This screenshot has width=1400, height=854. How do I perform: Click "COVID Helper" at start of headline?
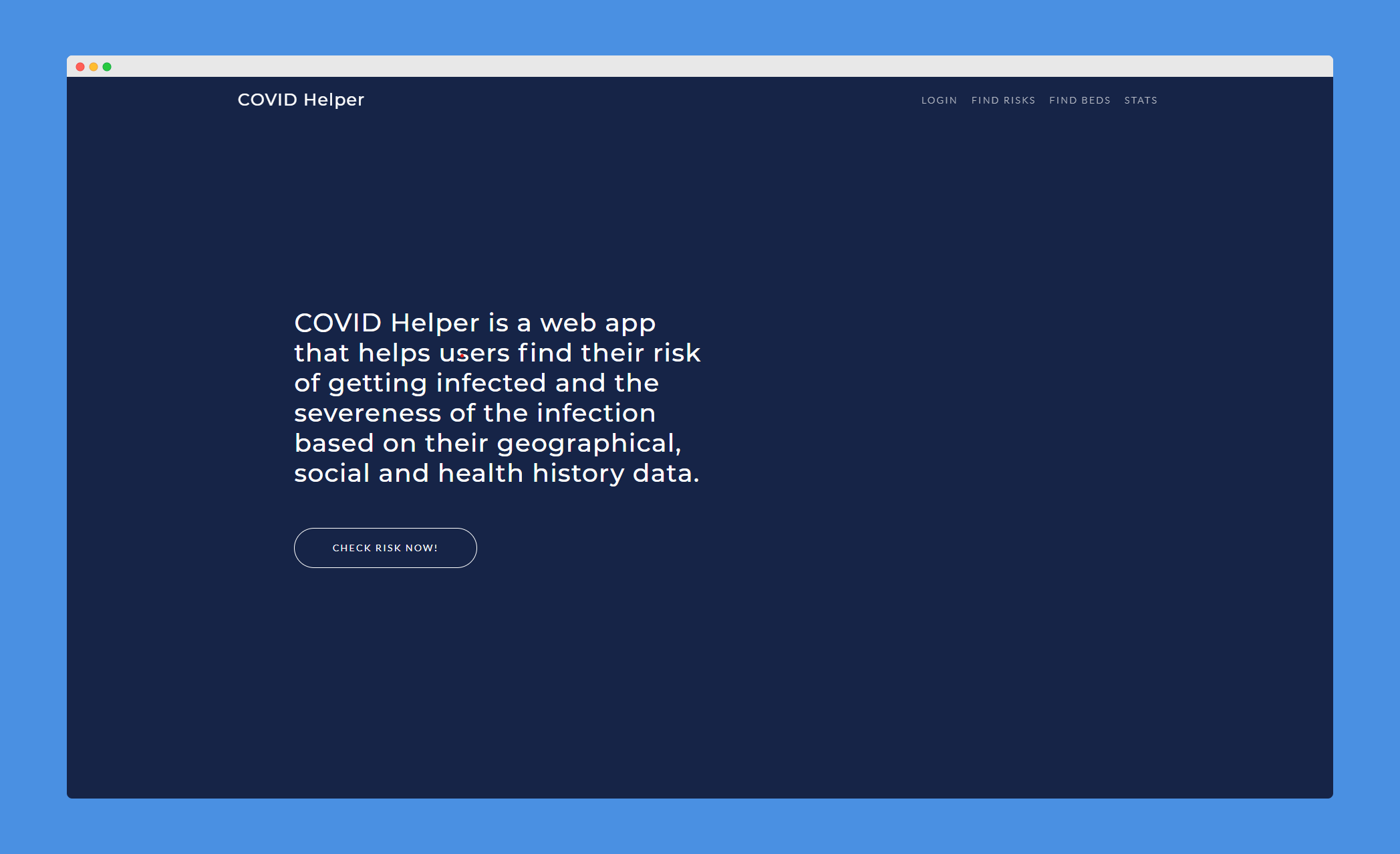[x=386, y=323]
